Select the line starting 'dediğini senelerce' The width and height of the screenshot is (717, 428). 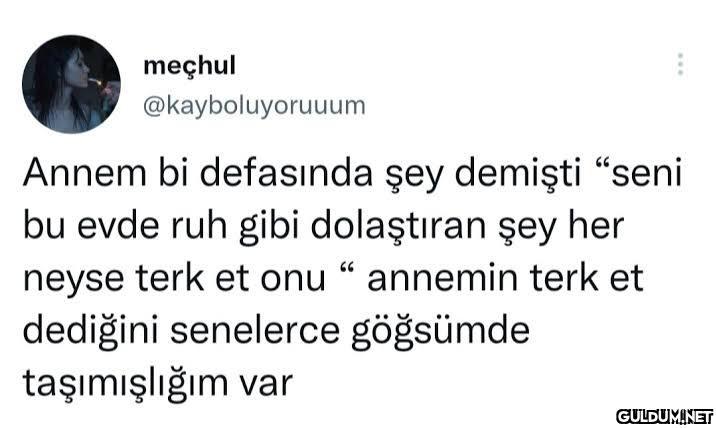tap(276, 331)
